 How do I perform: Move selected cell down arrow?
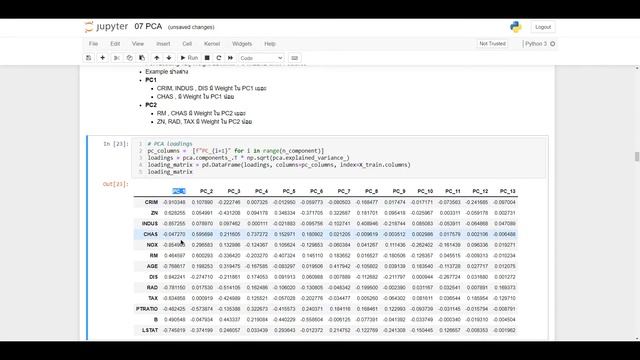coord(169,58)
